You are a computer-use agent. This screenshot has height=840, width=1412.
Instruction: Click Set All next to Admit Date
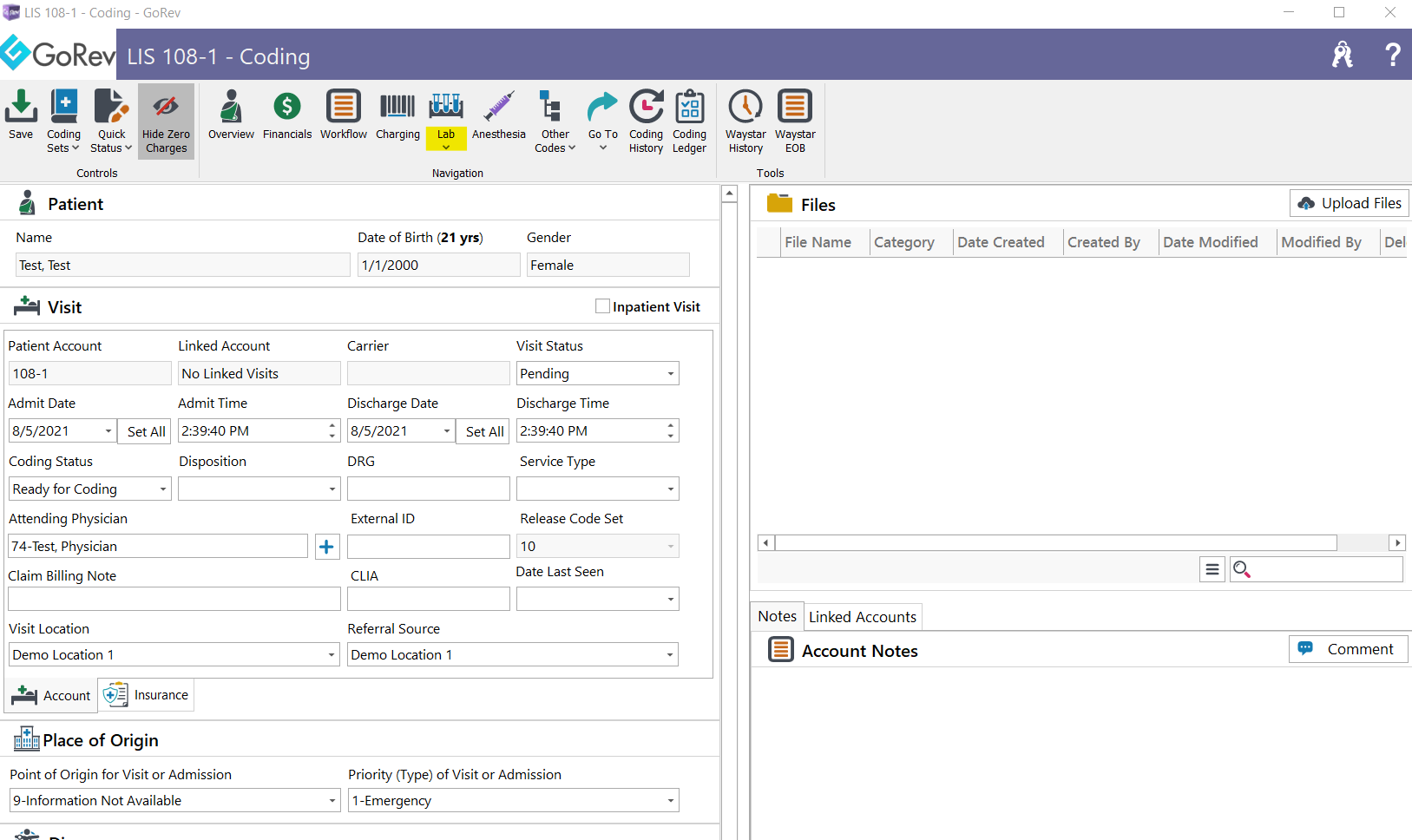click(x=146, y=431)
